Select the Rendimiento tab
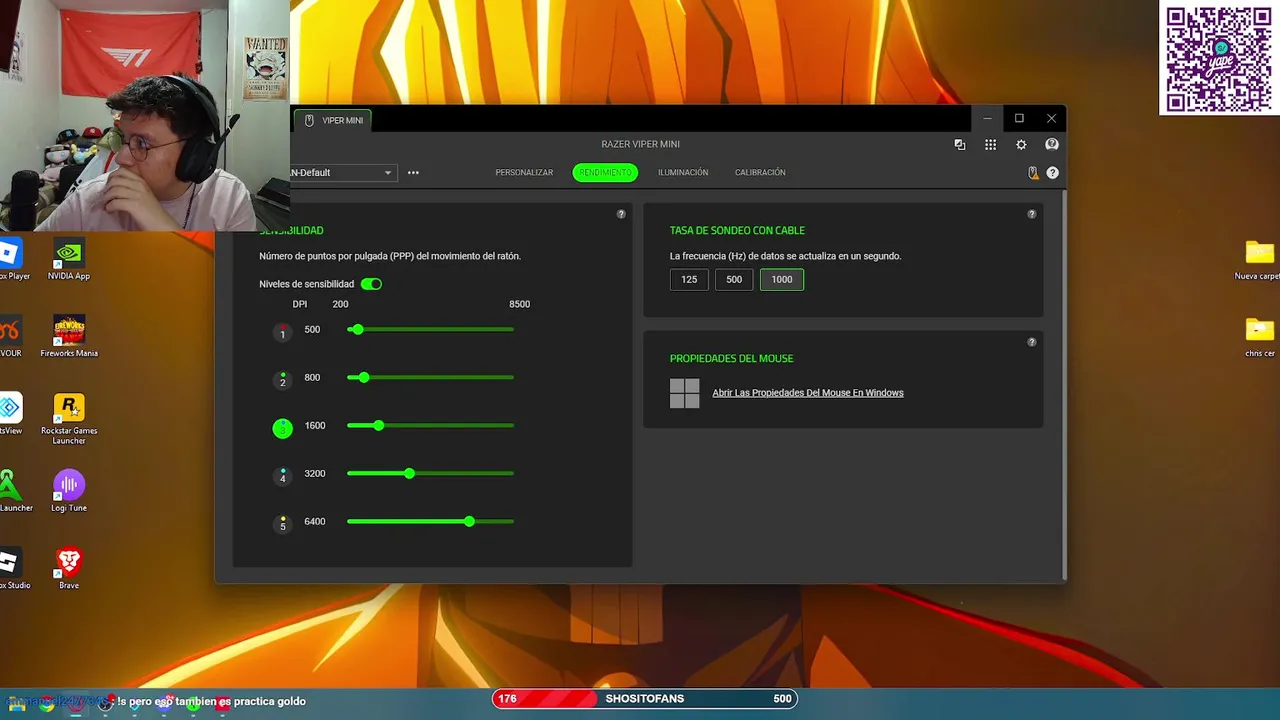 point(605,173)
